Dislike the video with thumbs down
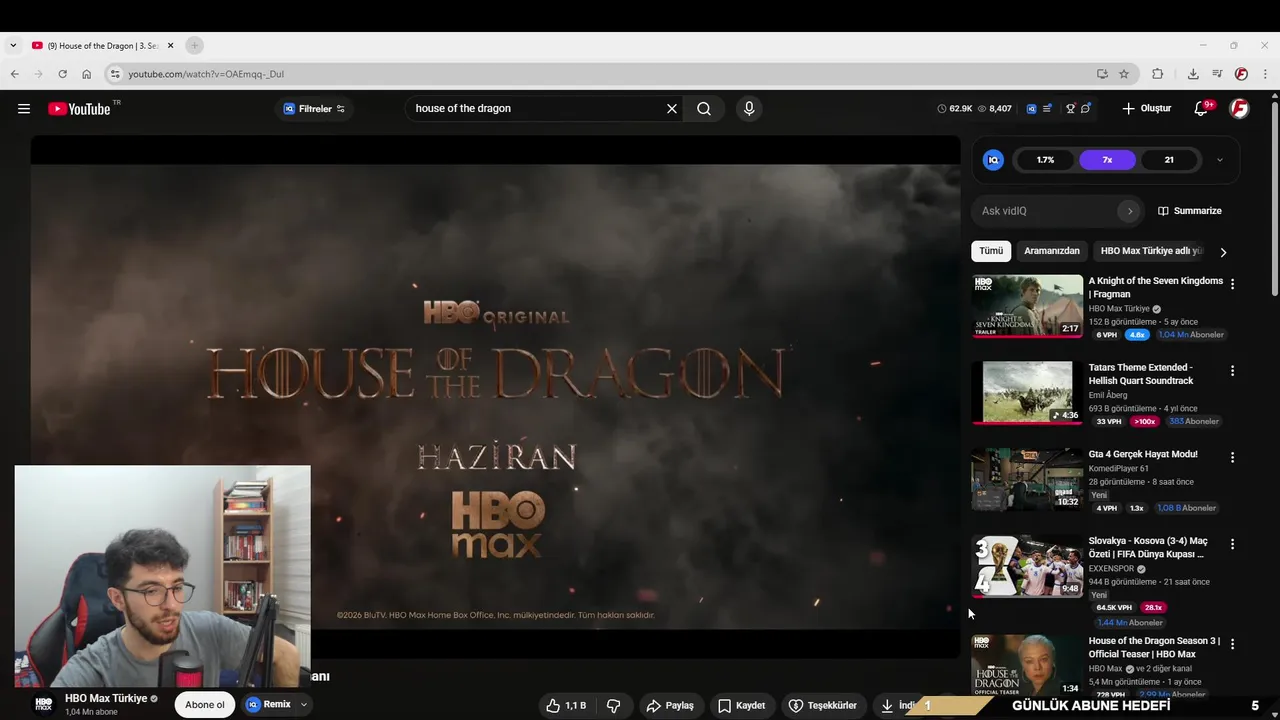 (x=614, y=705)
